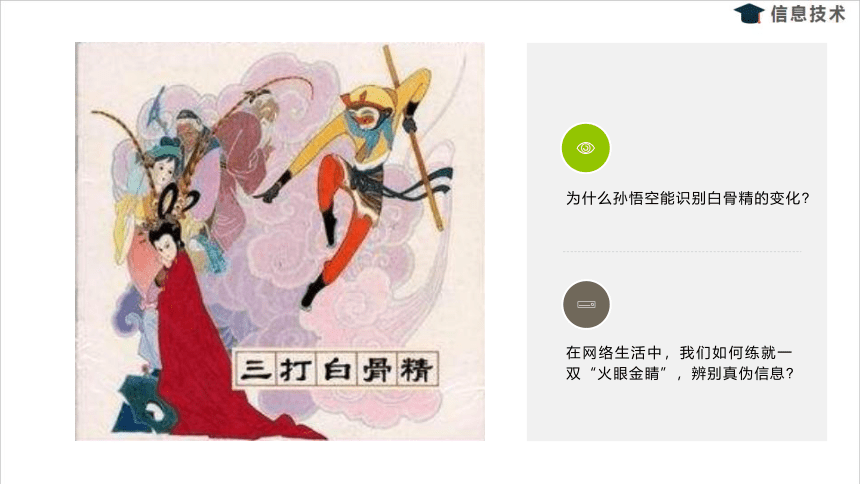860x484 pixels.
Task: Click the dotted divider line between questions
Action: point(682,251)
